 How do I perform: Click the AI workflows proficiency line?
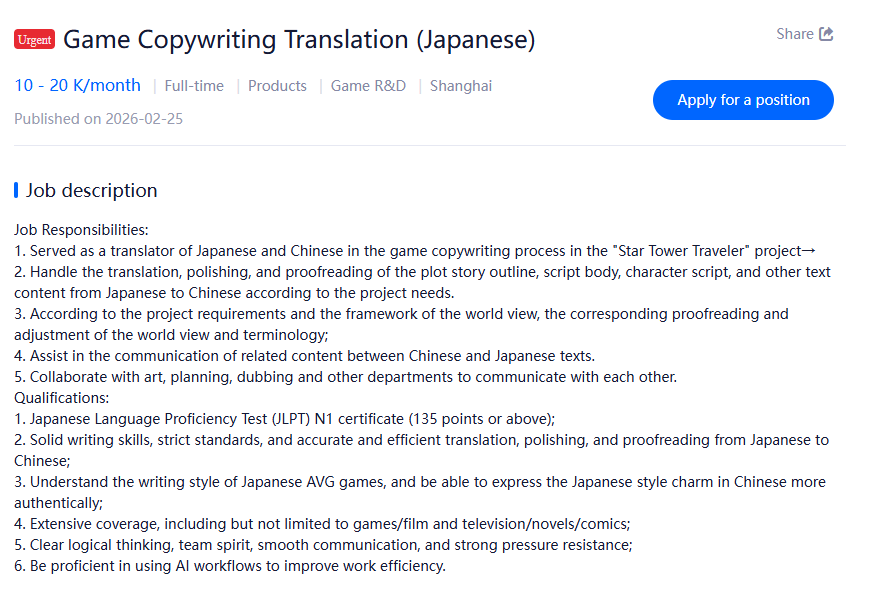[x=230, y=566]
